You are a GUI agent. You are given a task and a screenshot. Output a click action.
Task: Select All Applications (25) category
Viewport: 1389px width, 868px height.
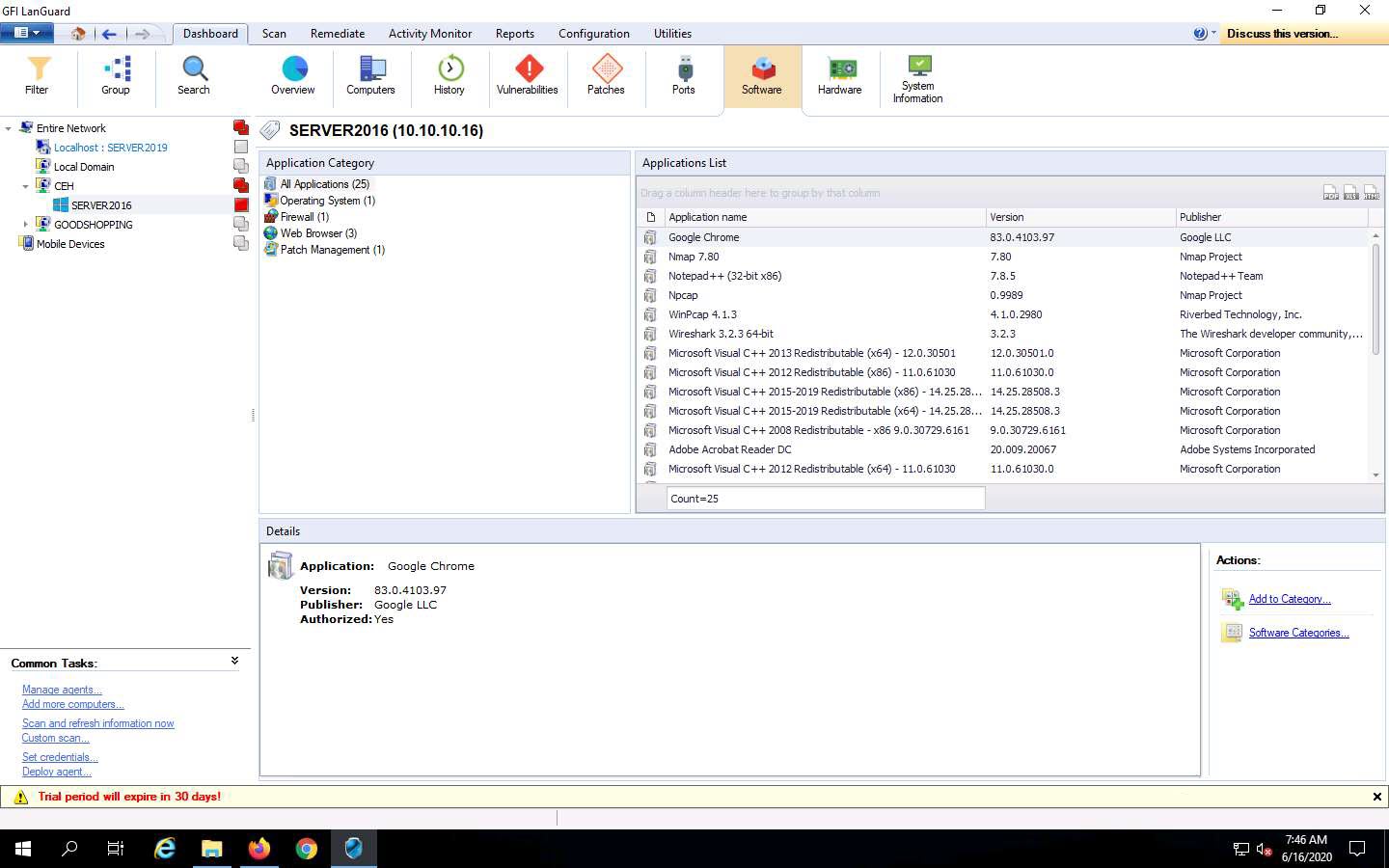point(324,184)
